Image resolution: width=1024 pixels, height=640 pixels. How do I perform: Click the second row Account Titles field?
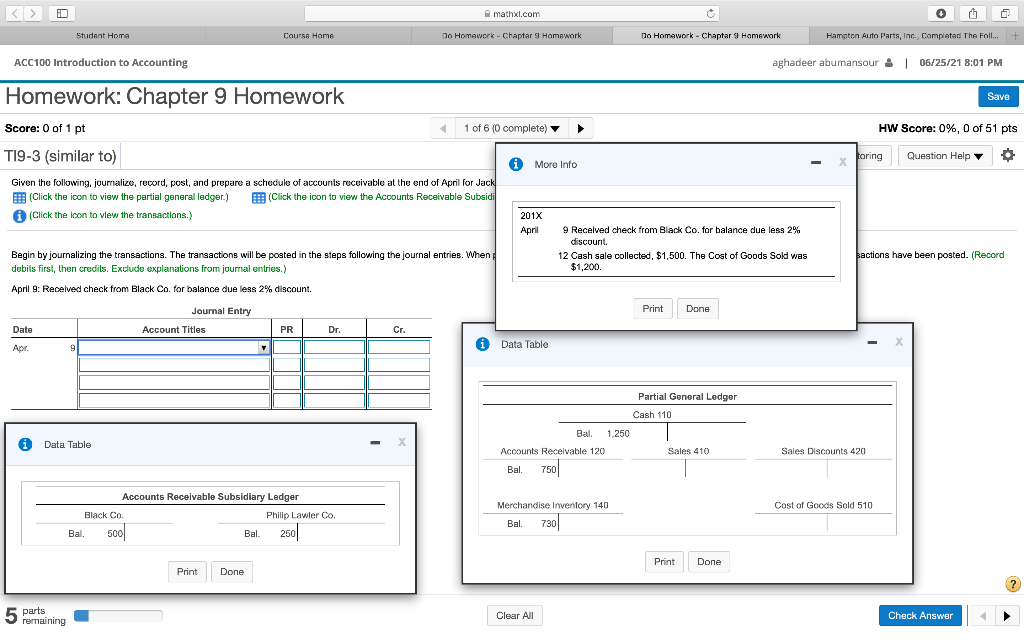pos(174,365)
